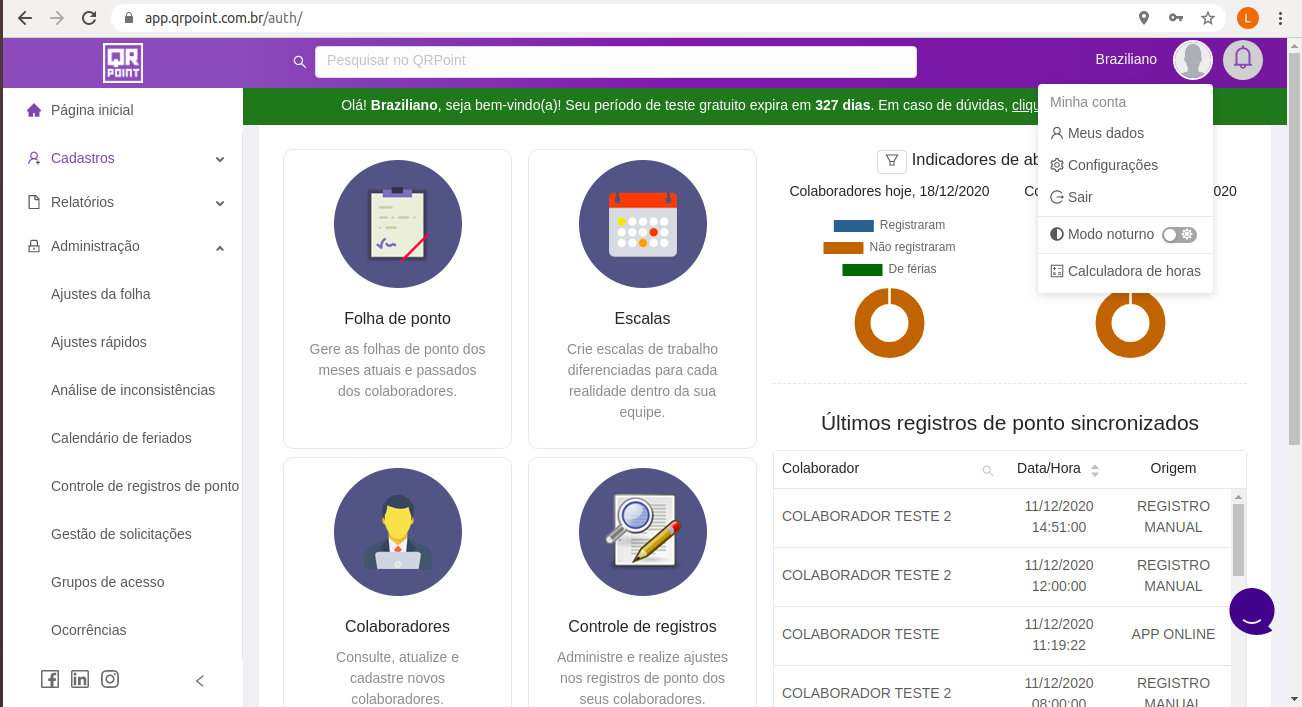This screenshot has width=1302, height=707.
Task: Open the Facebook icon in sidebar
Action: [50, 679]
